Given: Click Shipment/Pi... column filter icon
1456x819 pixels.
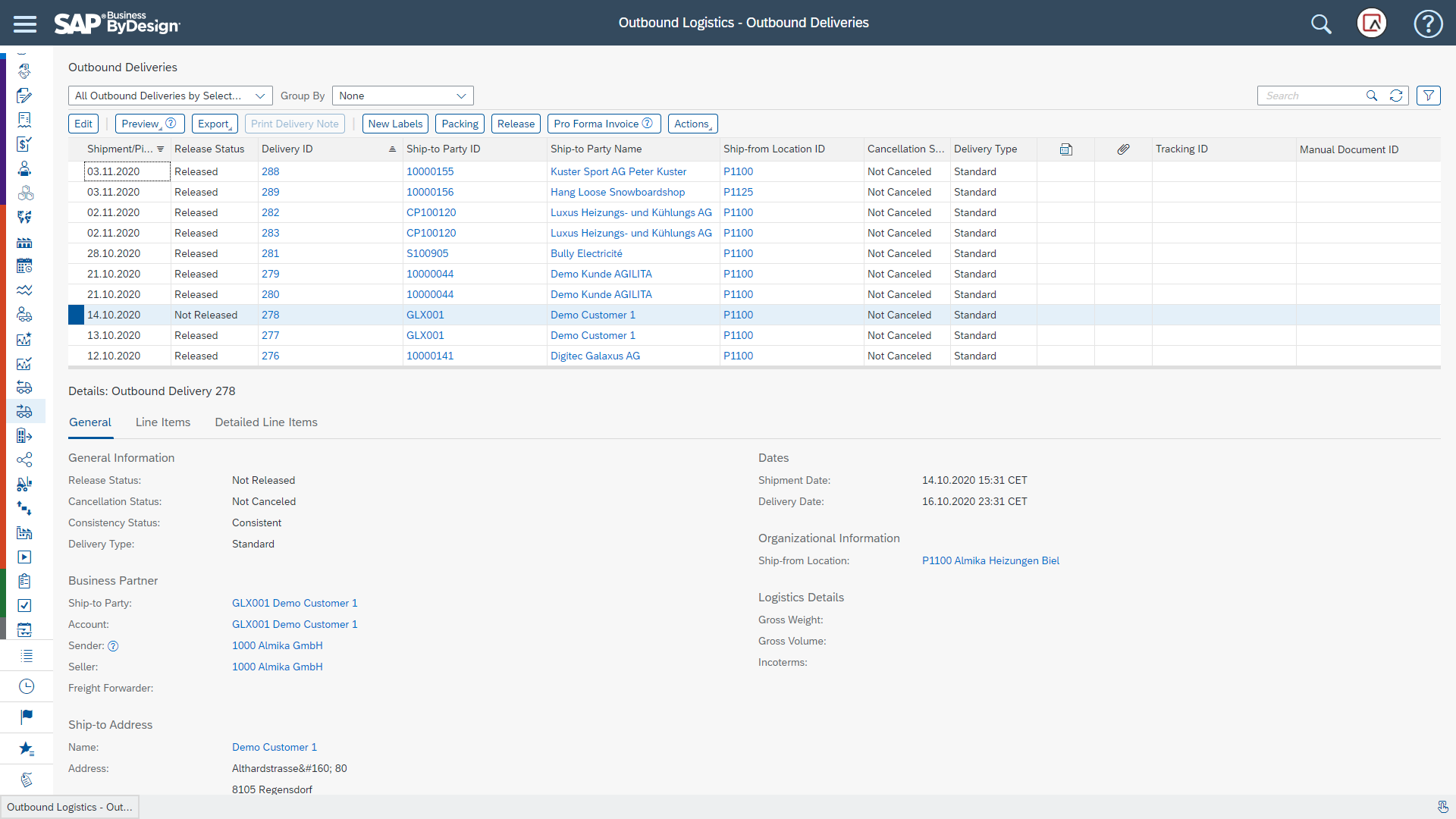Looking at the screenshot, I should (x=161, y=149).
